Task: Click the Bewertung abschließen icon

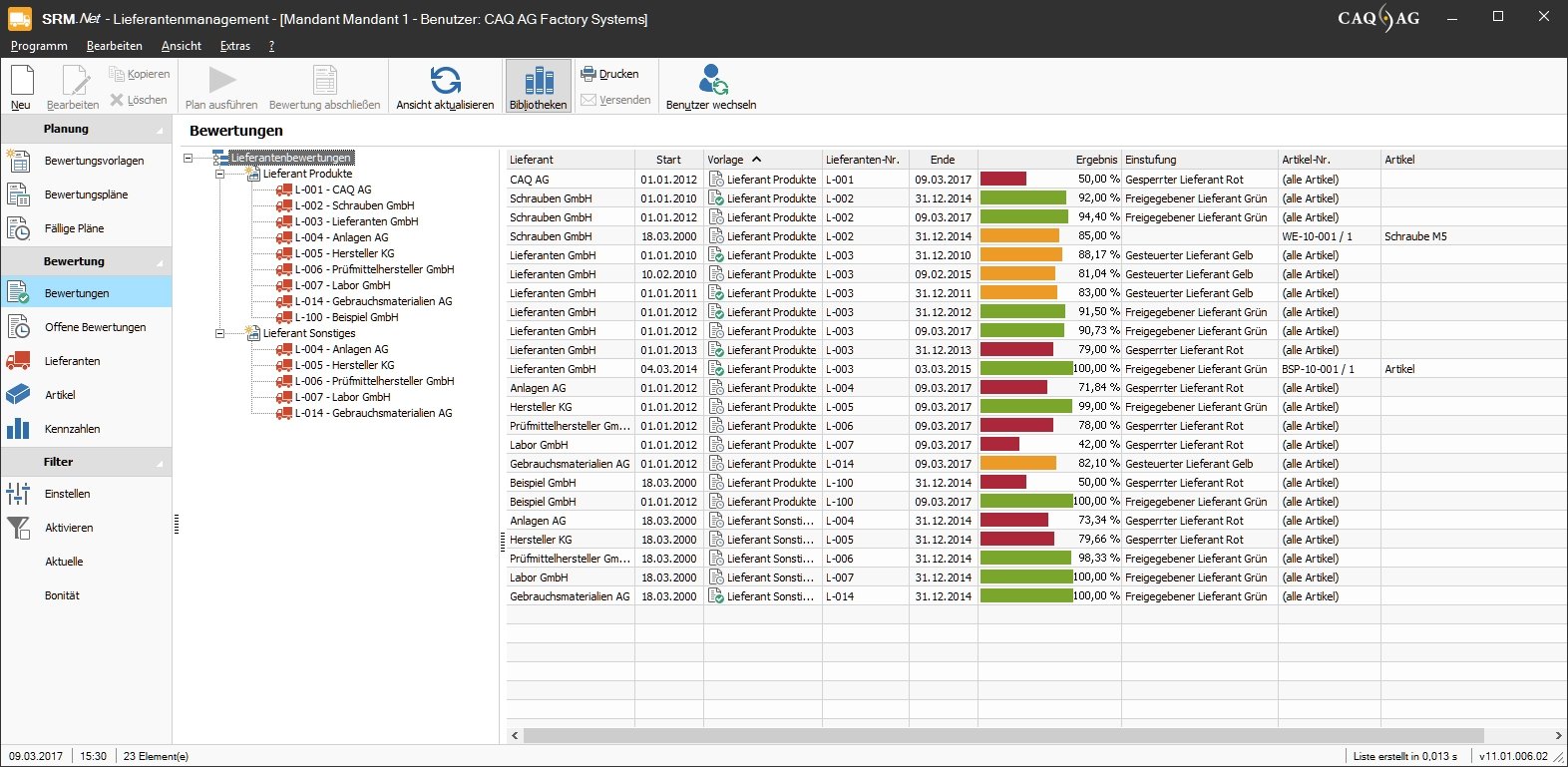Action: 324,80
